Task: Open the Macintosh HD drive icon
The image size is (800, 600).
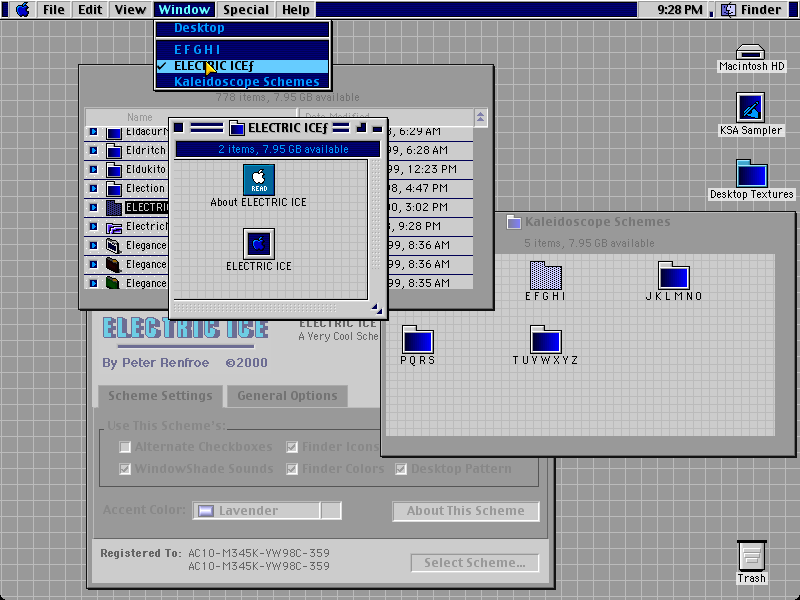Action: (750, 53)
